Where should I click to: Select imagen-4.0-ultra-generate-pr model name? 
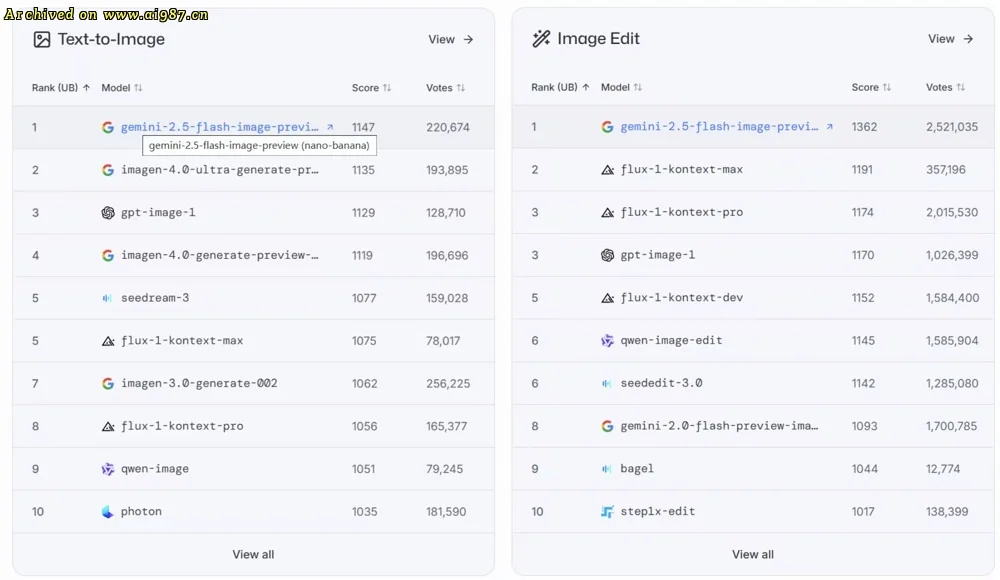point(219,170)
